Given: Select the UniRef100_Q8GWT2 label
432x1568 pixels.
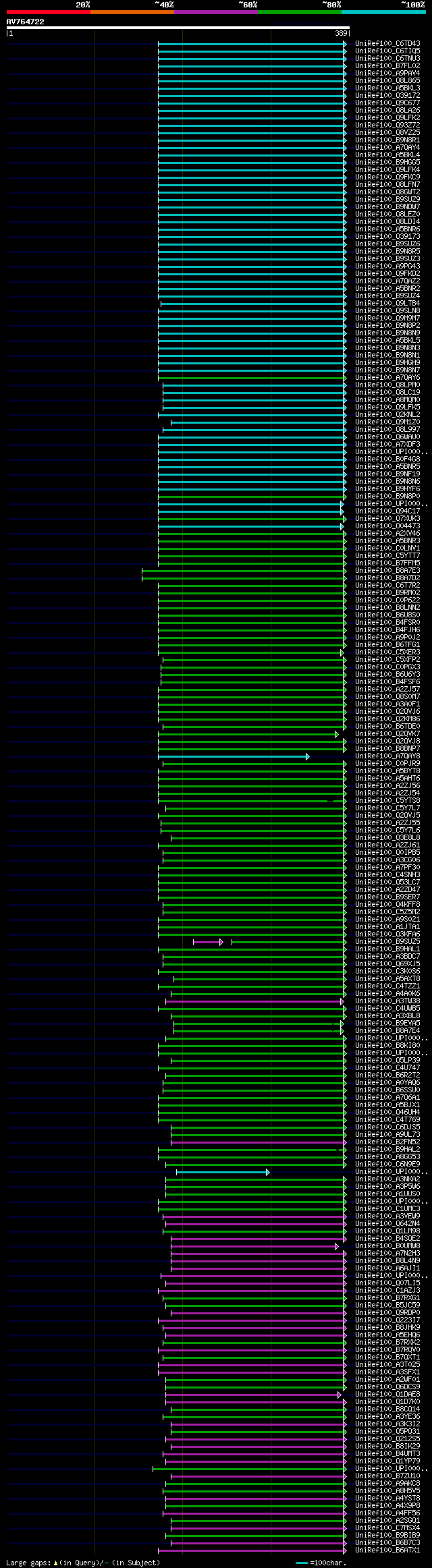Looking at the screenshot, I should (x=387, y=192).
